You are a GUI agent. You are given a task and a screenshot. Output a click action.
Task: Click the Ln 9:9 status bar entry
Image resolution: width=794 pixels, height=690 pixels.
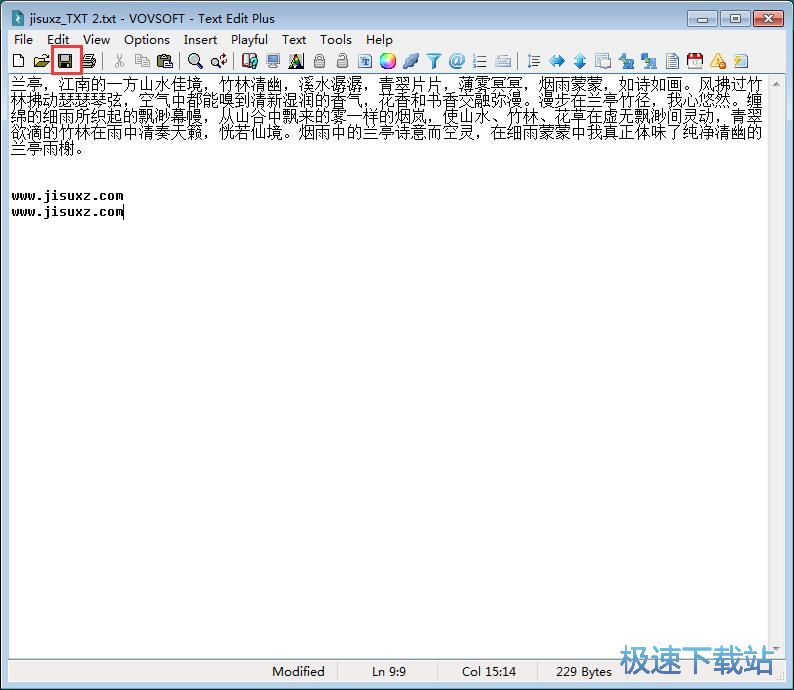[388, 671]
